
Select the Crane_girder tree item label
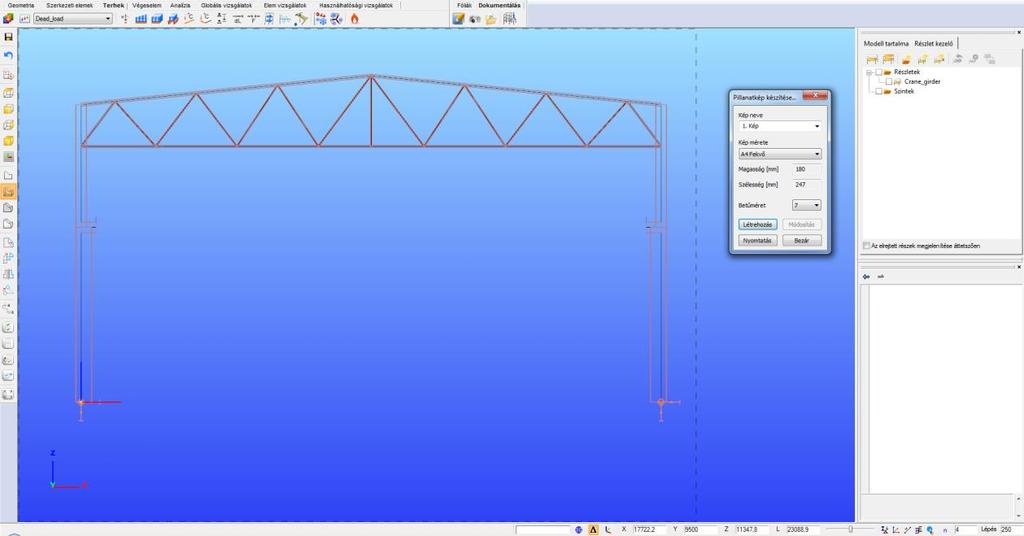tap(922, 82)
